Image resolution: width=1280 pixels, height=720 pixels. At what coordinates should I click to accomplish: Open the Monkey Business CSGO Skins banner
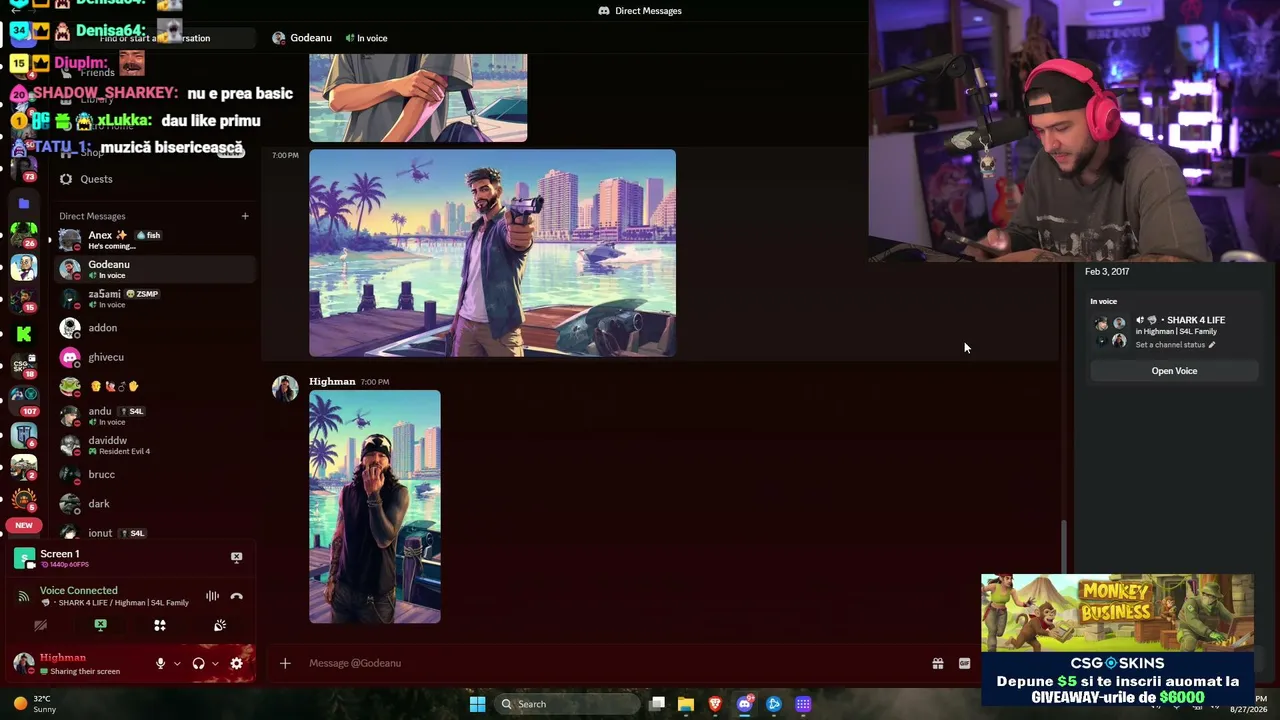tap(1117, 641)
